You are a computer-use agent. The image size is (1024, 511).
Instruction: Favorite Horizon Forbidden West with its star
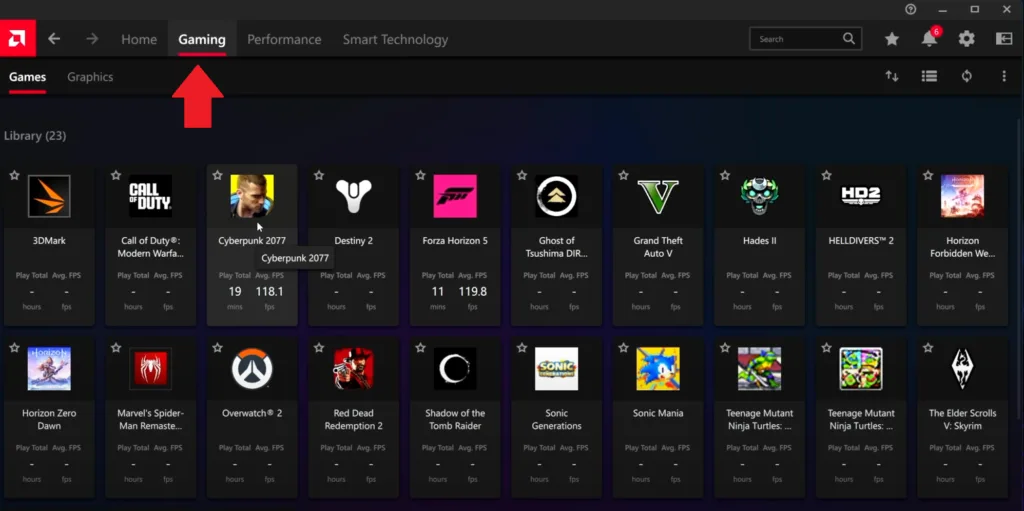point(928,176)
